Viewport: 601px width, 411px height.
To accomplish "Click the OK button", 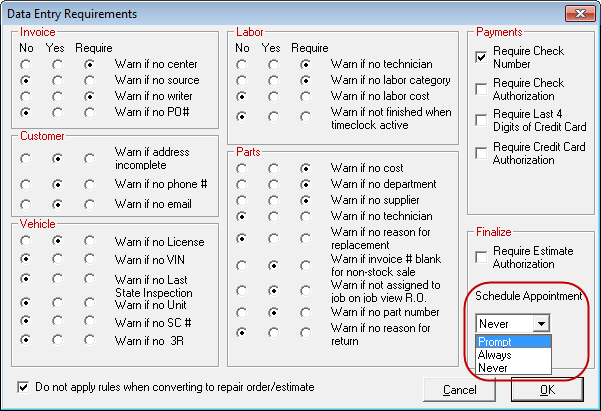I will pyautogui.click(x=547, y=390).
